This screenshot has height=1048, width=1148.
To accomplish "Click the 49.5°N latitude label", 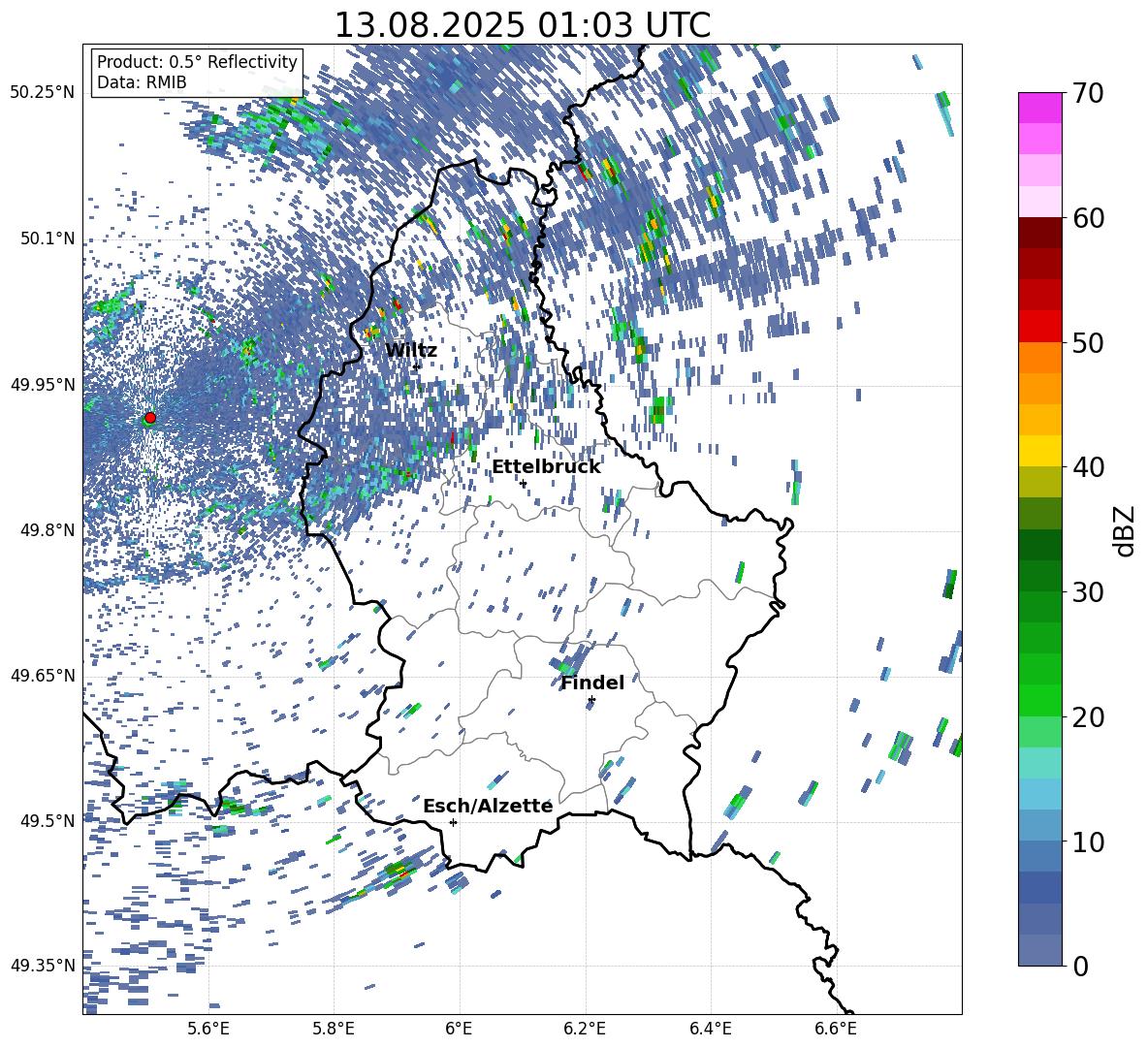I will tap(47, 820).
